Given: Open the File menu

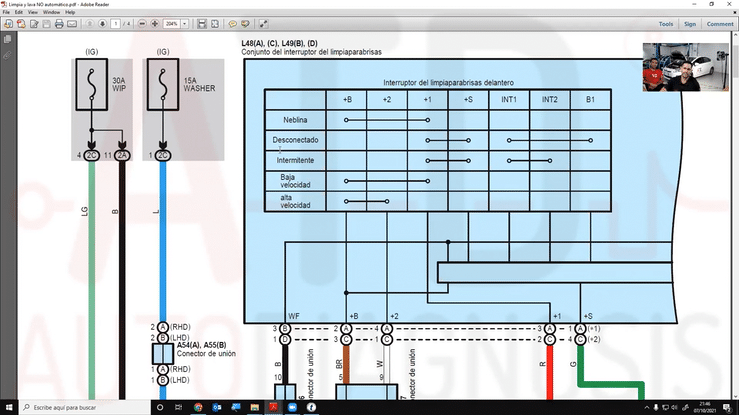Looking at the screenshot, I should pyautogui.click(x=6, y=12).
